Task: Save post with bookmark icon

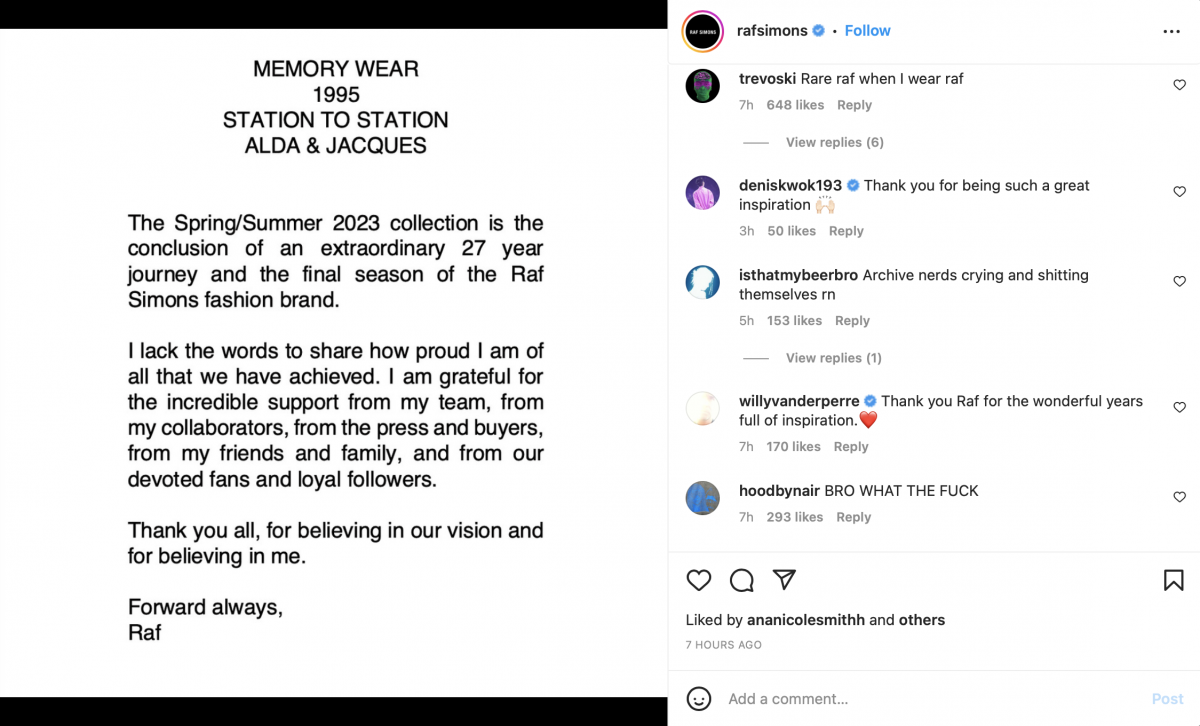Action: pyautogui.click(x=1173, y=580)
